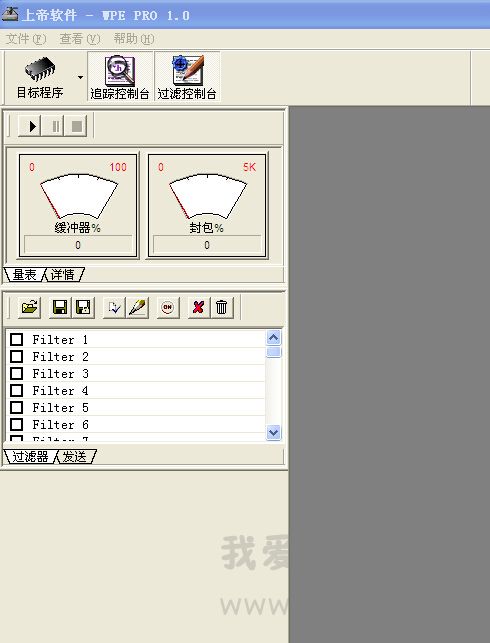Enable the Filter 5 checkbox
The height and width of the screenshot is (643, 490).
(16, 408)
